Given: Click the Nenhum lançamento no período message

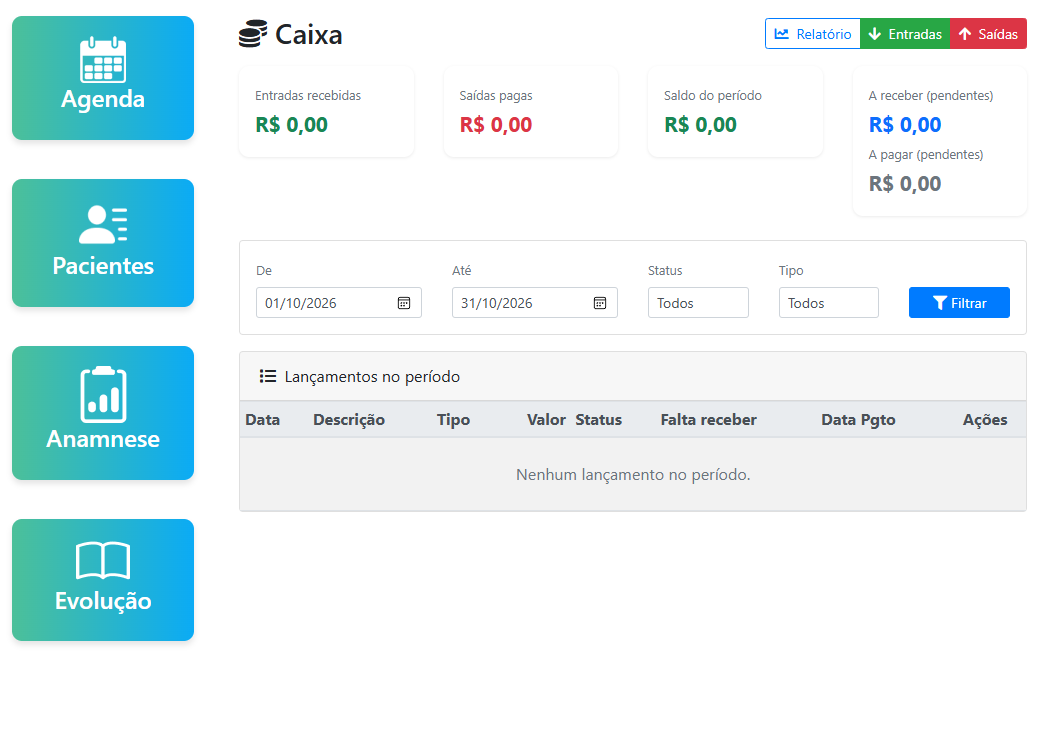Looking at the screenshot, I should click(x=633, y=474).
